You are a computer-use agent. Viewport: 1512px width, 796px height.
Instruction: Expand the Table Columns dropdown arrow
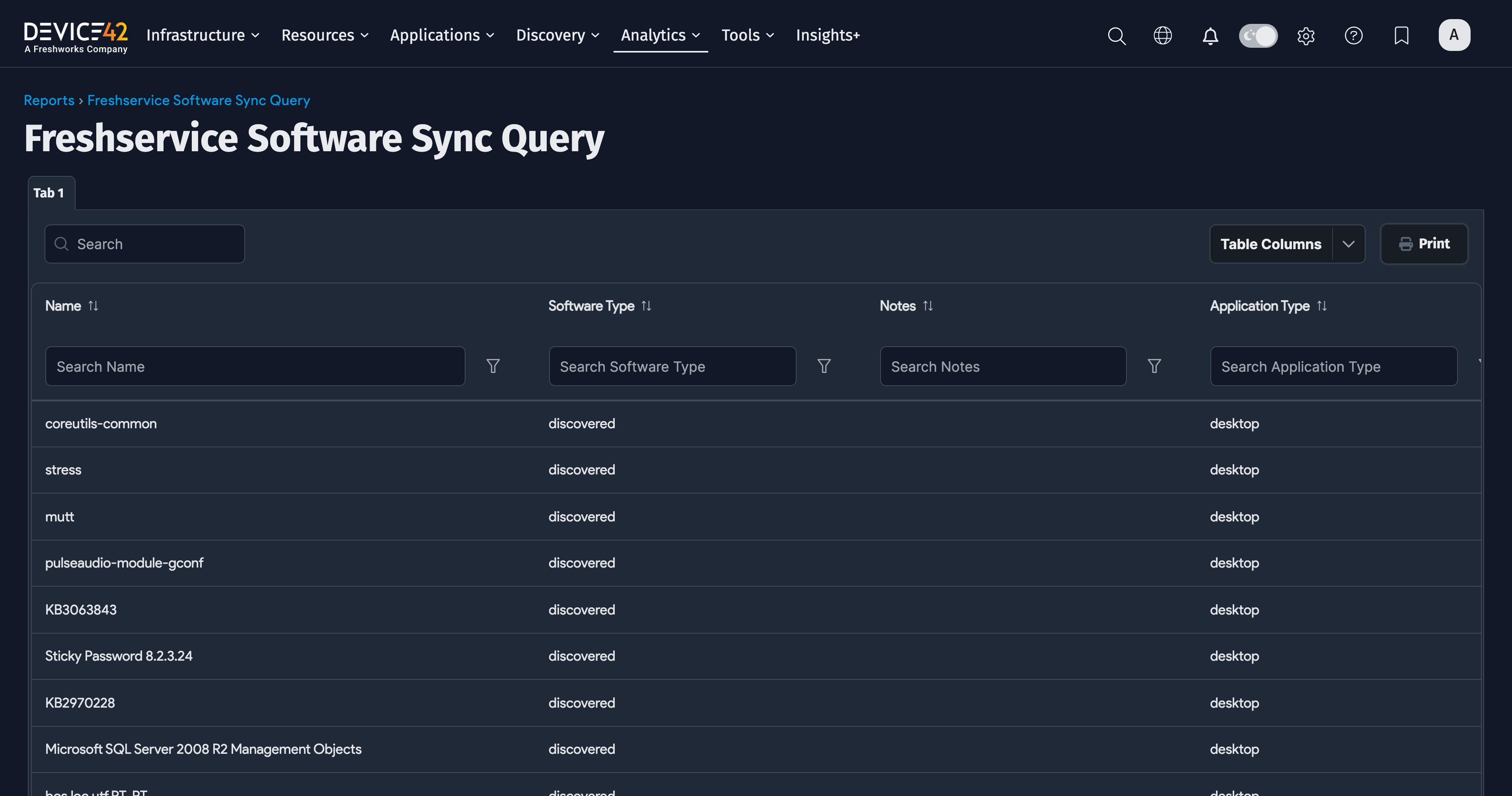[x=1349, y=244]
